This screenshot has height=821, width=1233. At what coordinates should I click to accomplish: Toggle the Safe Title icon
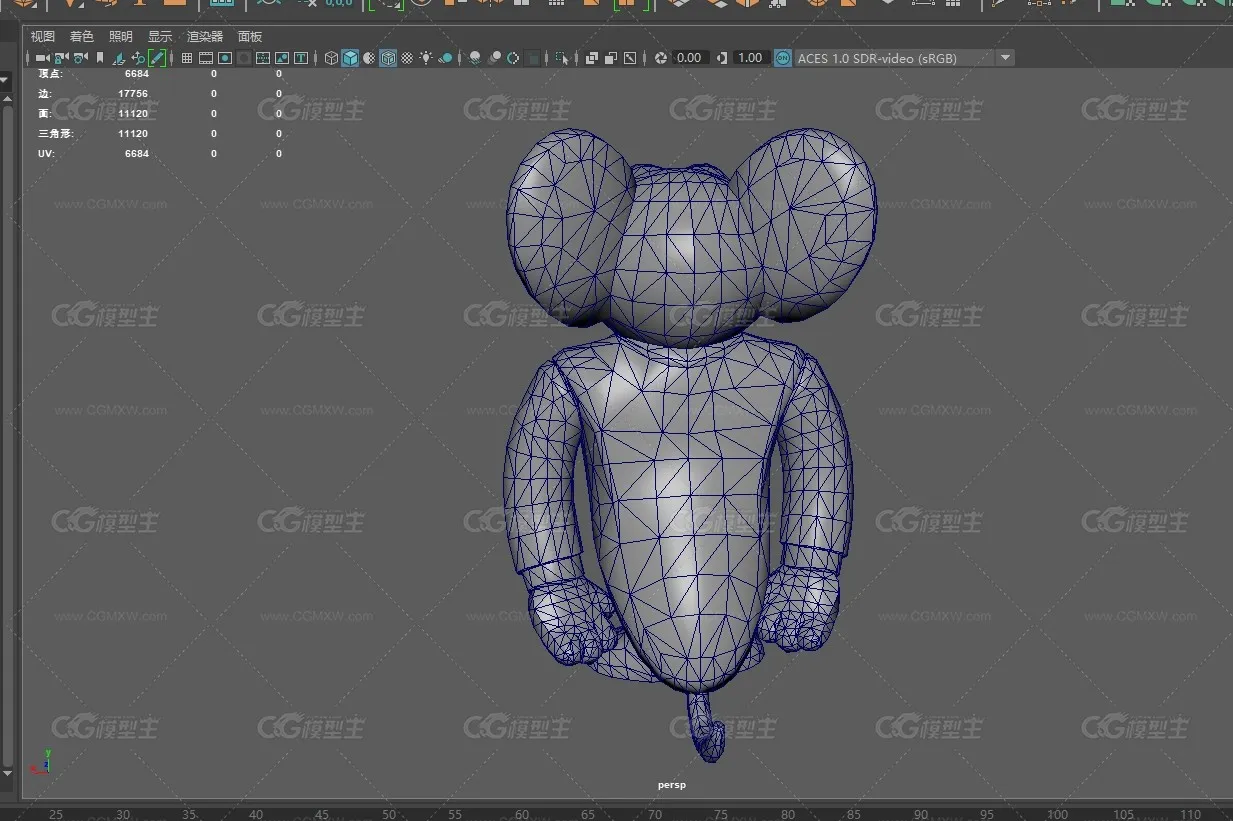click(301, 58)
